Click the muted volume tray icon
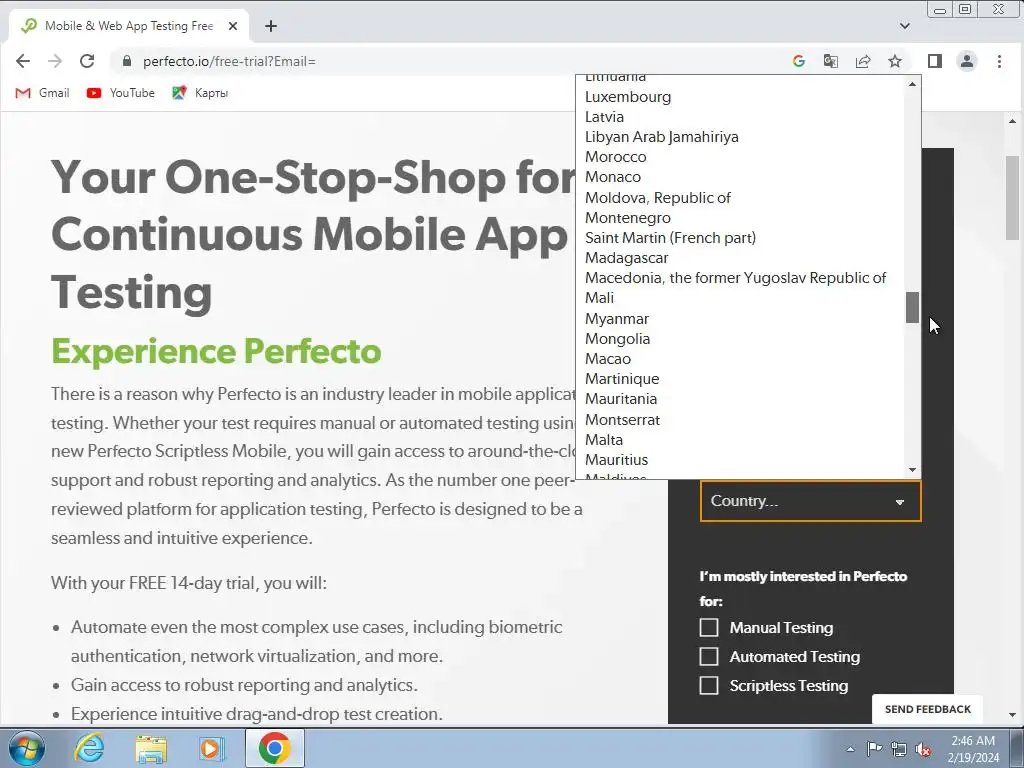Image resolution: width=1024 pixels, height=768 pixels. pyautogui.click(x=923, y=750)
